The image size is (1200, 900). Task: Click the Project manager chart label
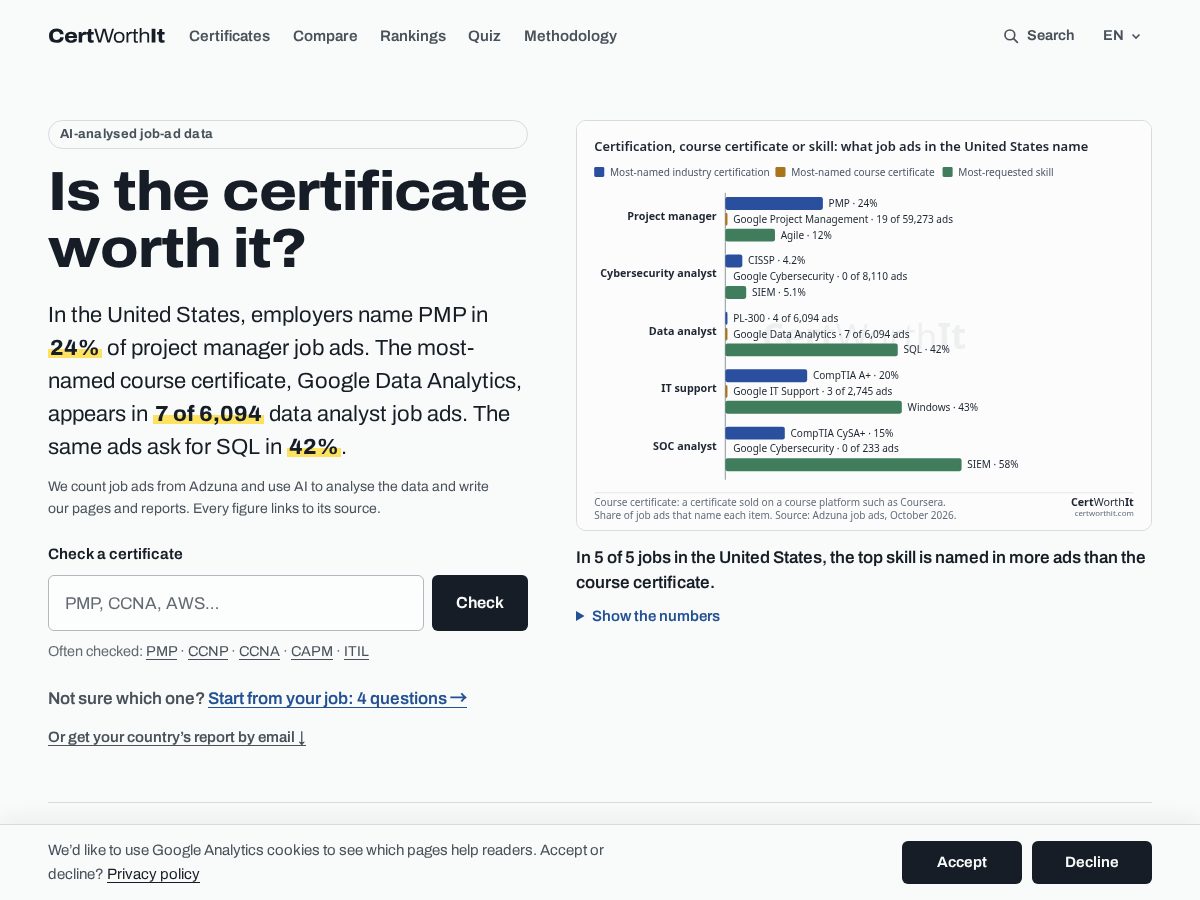pyautogui.click(x=671, y=216)
